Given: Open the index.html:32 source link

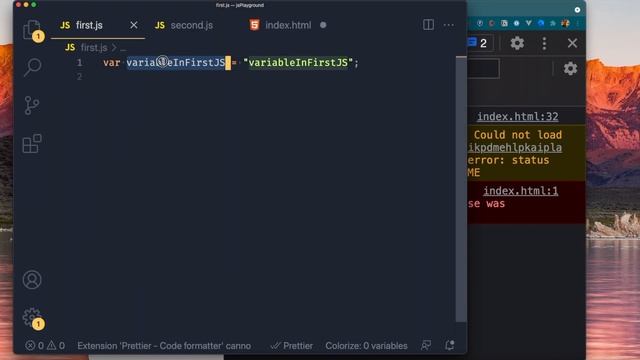Looking at the screenshot, I should [518, 117].
